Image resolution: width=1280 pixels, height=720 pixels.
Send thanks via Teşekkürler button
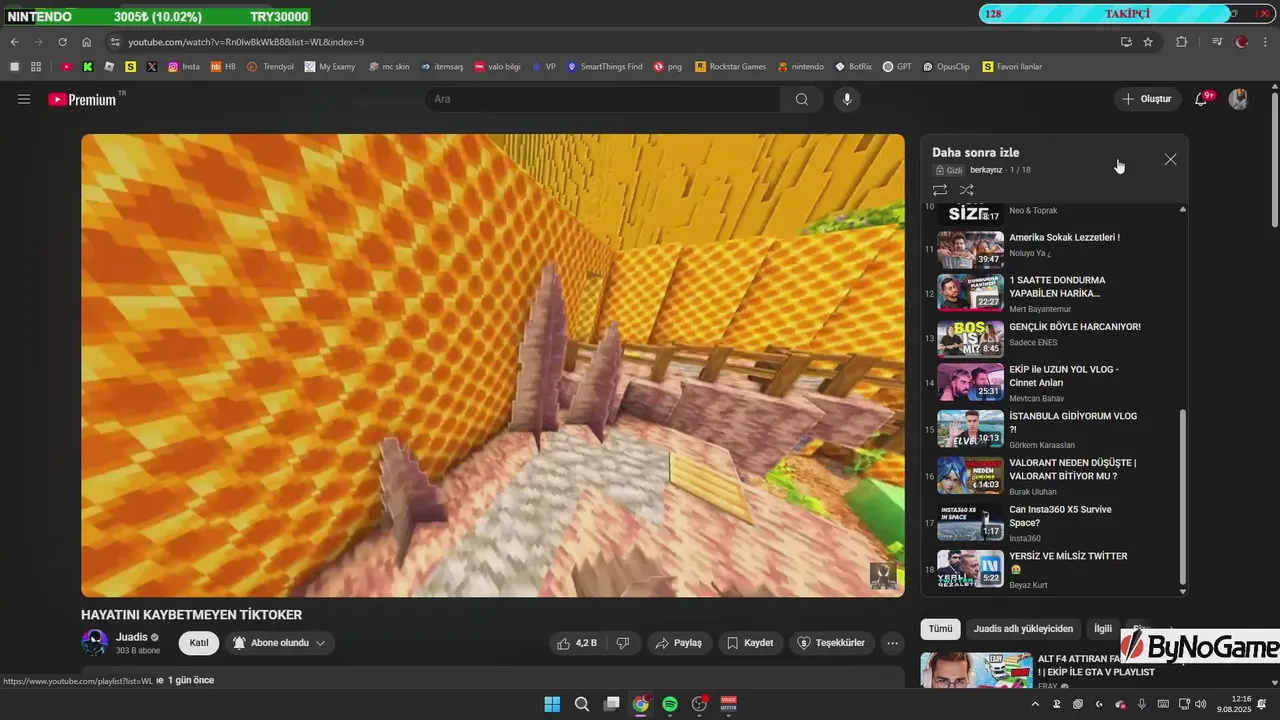pos(831,643)
